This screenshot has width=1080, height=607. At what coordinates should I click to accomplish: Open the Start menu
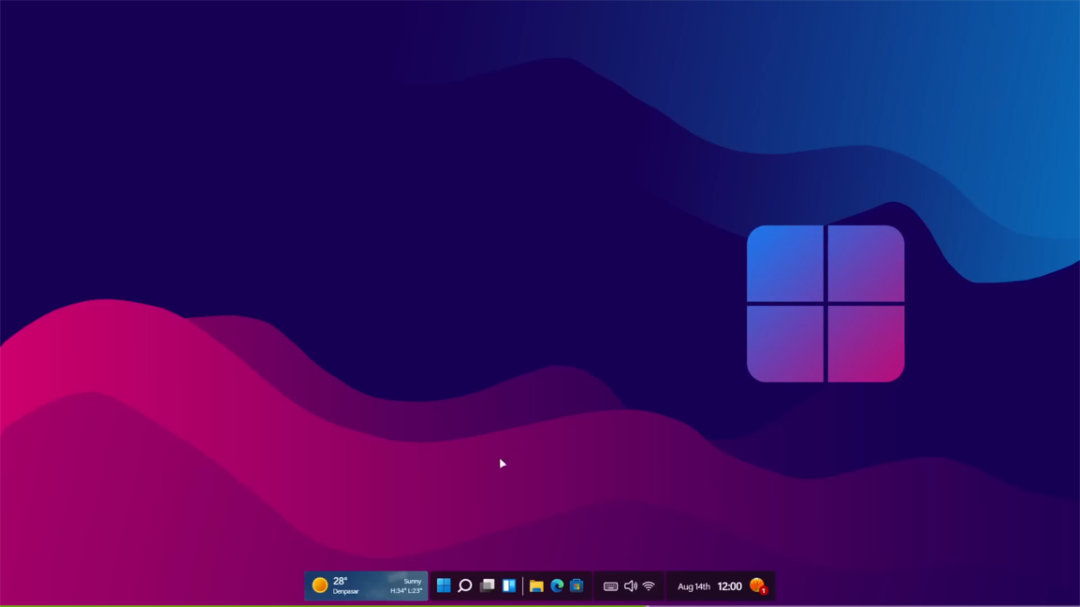pyautogui.click(x=443, y=586)
